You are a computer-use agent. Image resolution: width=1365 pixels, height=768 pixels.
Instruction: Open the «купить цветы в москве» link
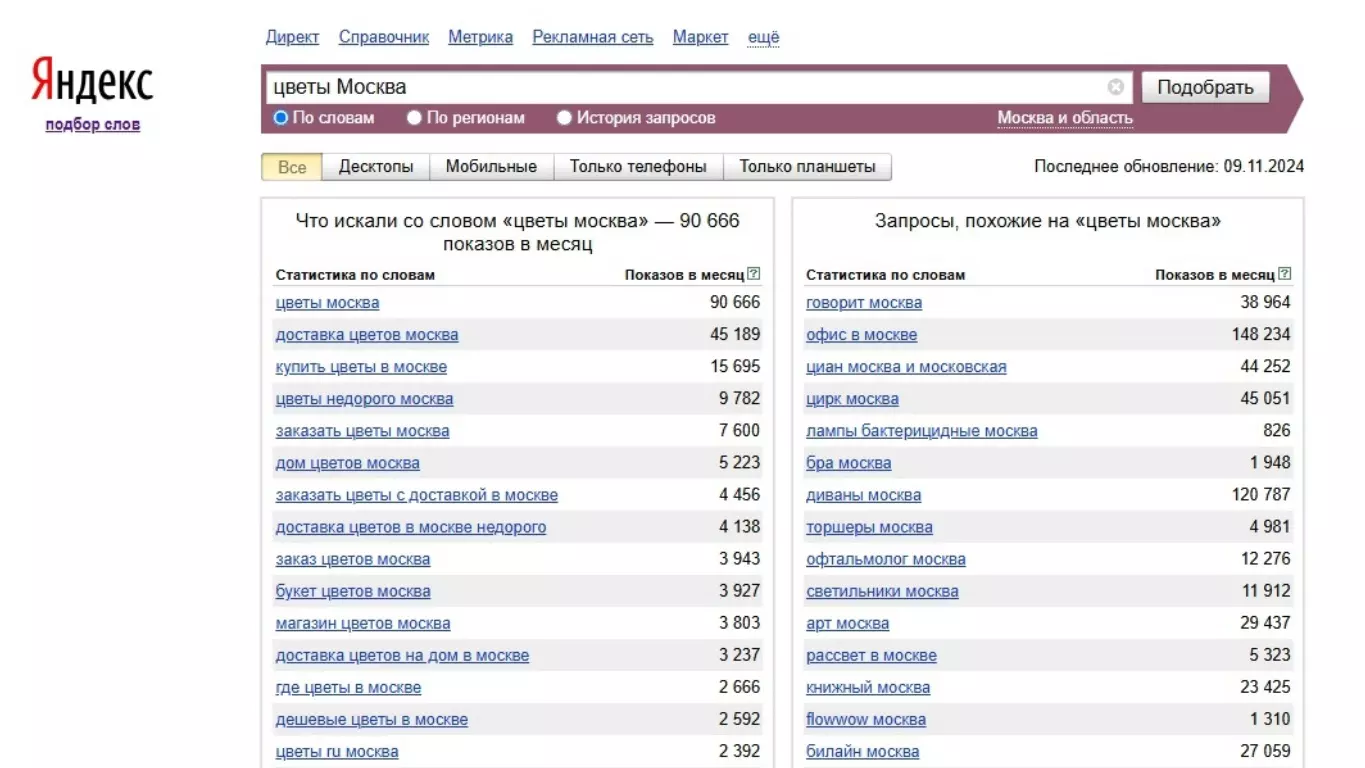(x=361, y=367)
